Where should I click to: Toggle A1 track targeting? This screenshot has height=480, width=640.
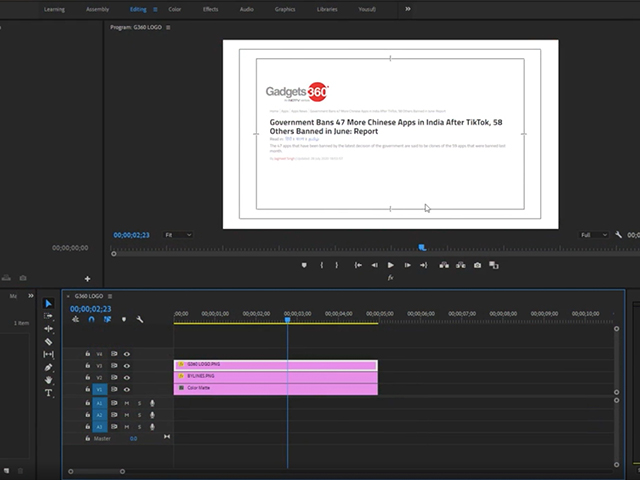(100, 403)
